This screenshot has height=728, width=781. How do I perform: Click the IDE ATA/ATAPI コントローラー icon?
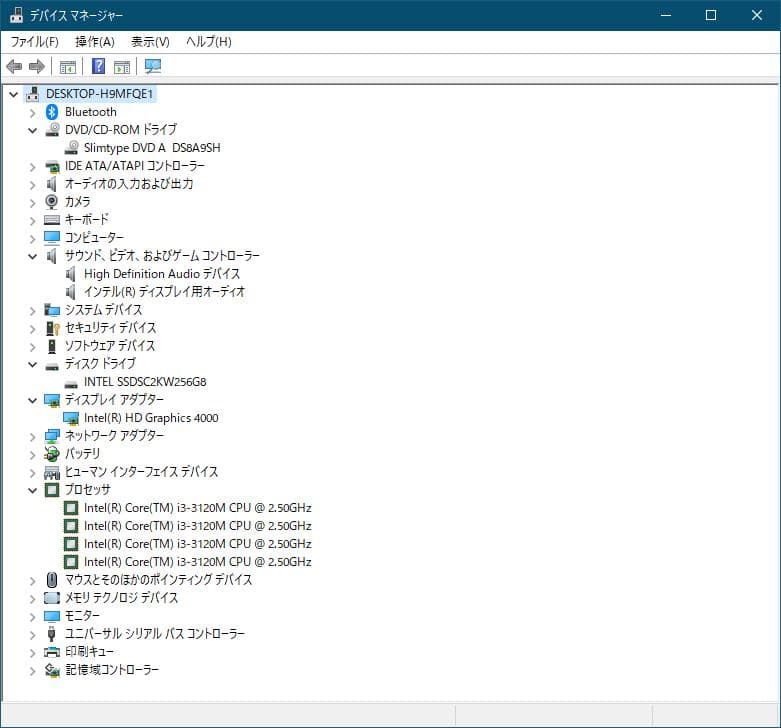point(52,166)
